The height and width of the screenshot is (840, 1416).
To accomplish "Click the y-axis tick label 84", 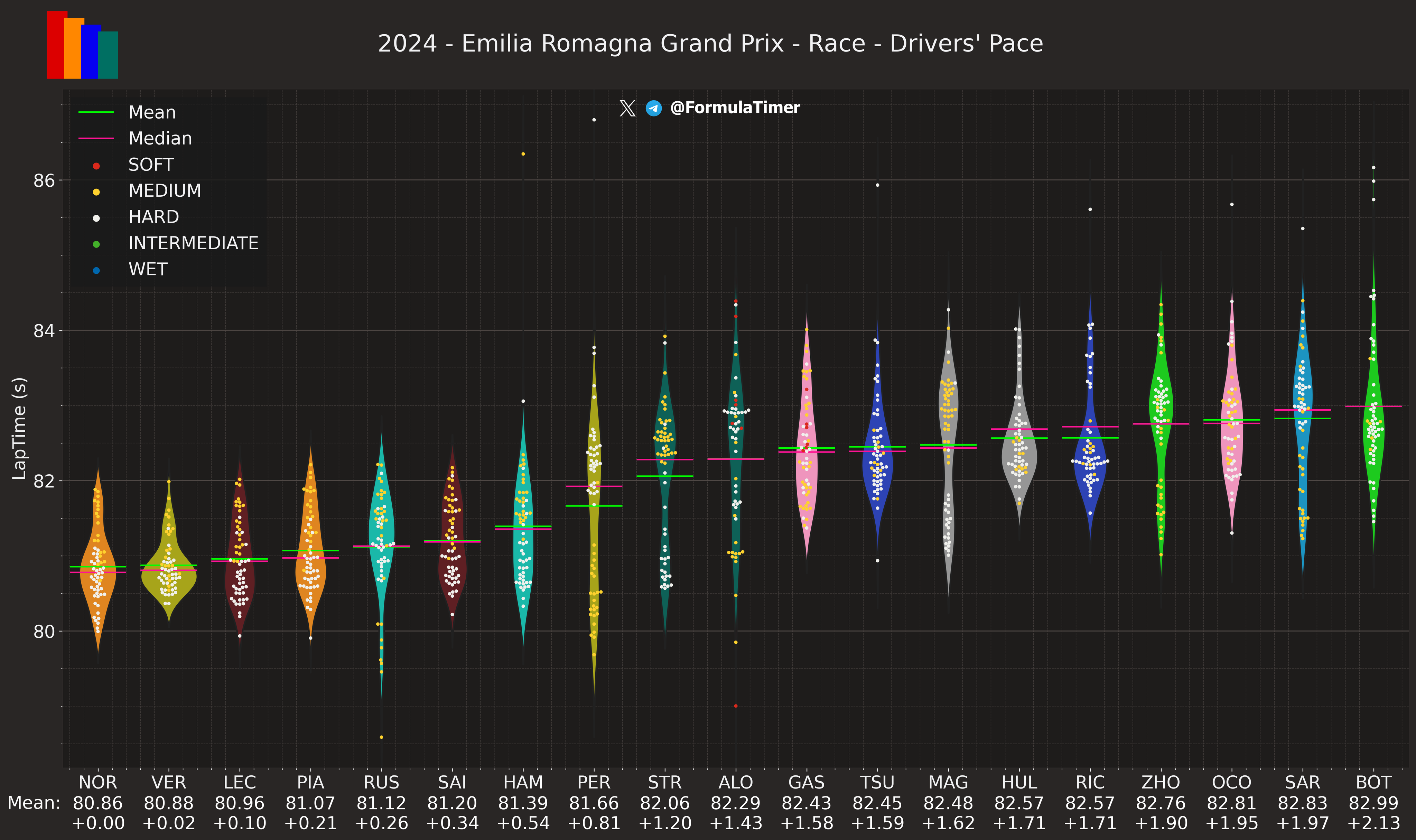I will pyautogui.click(x=45, y=330).
